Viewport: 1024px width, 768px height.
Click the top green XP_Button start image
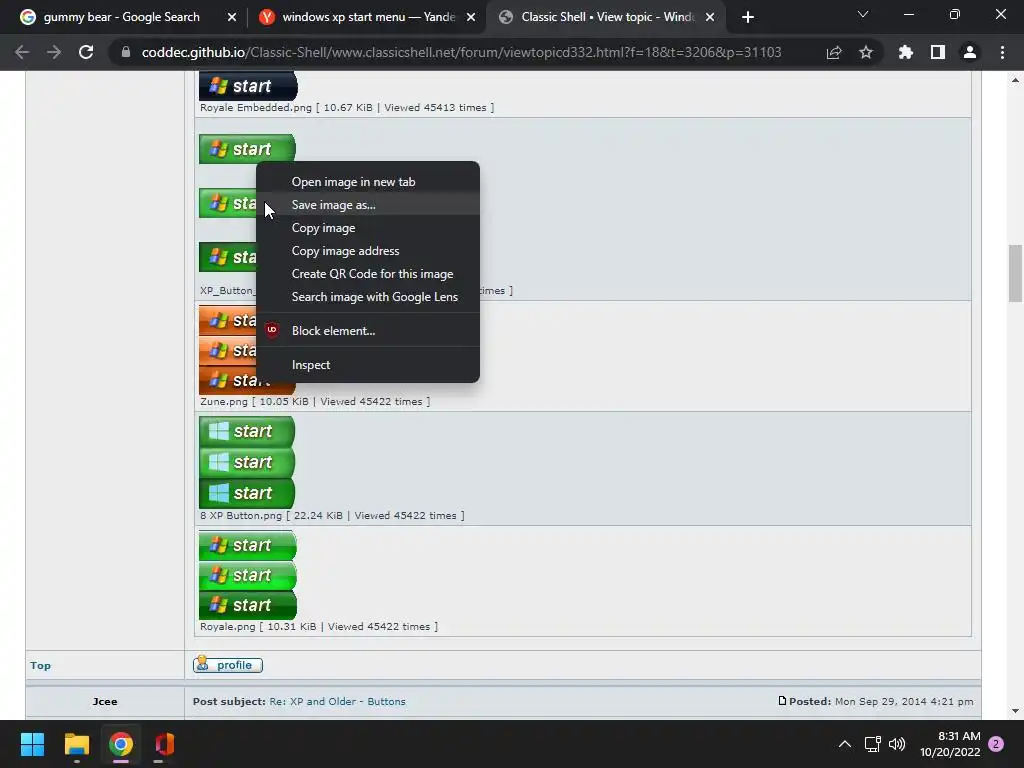click(248, 149)
